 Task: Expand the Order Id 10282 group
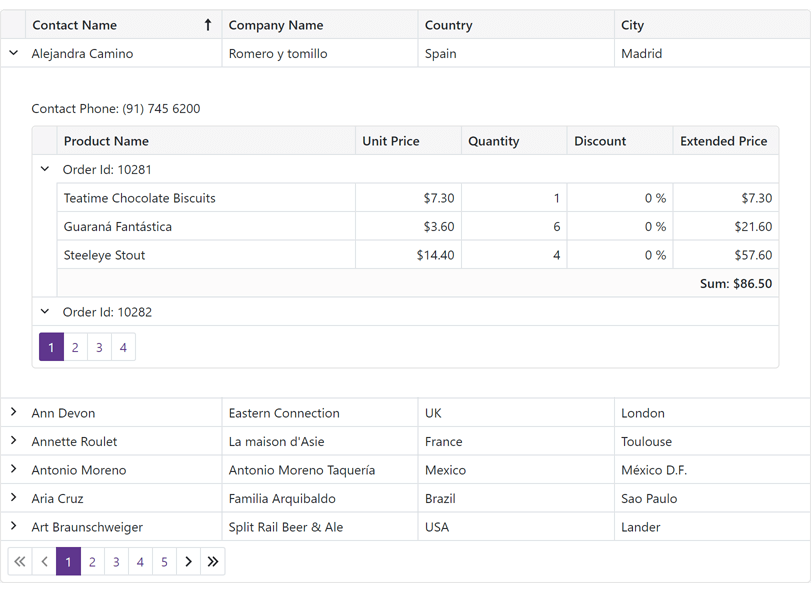pyautogui.click(x=44, y=311)
